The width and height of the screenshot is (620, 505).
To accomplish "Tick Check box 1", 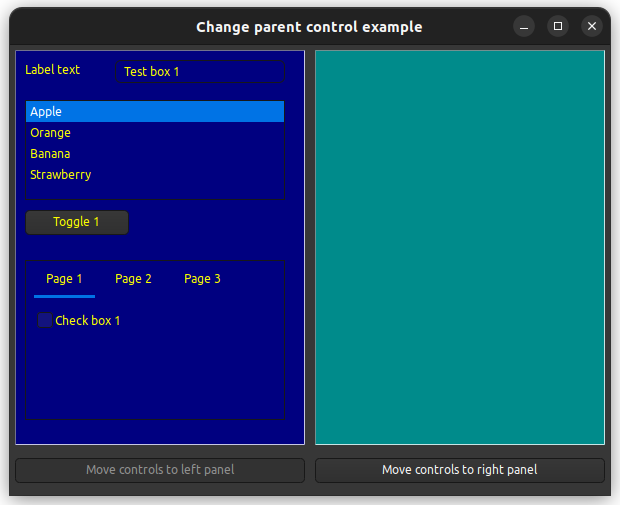I will tap(45, 320).
